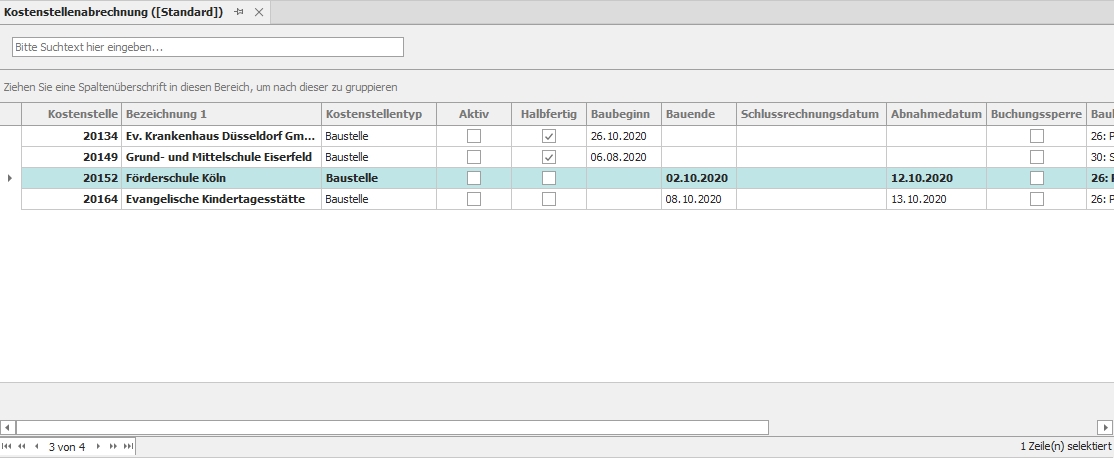Enable Aktiv checkbox for Förderschule Köln
1114x458 pixels.
(474, 178)
